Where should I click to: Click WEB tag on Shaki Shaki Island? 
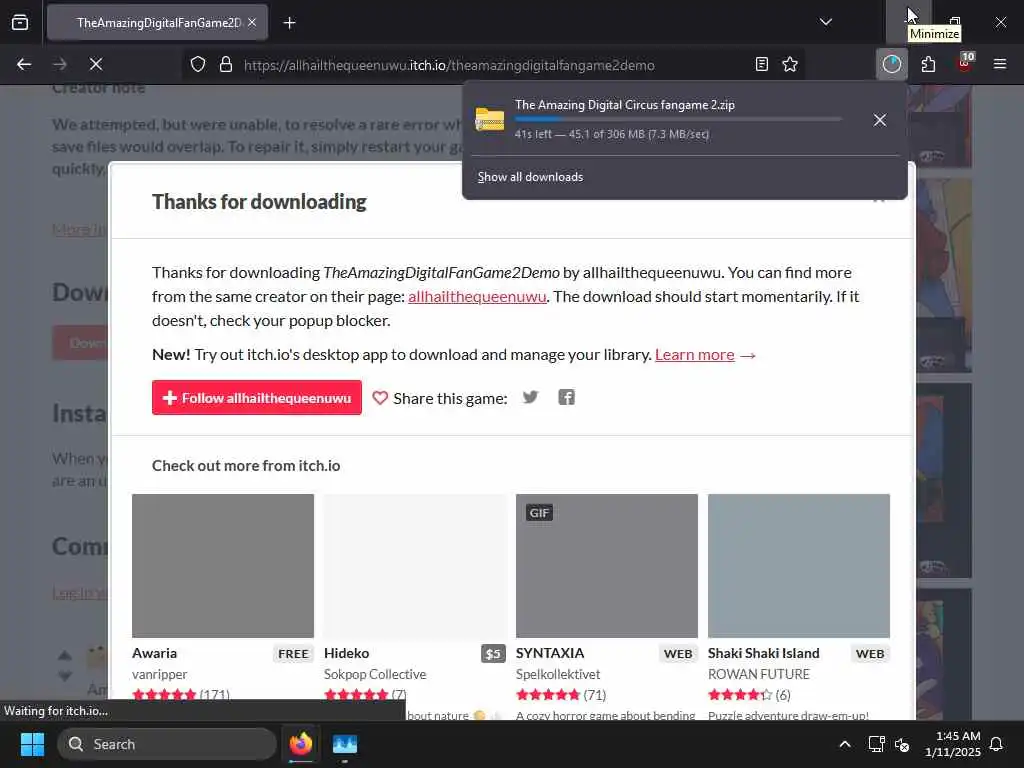[870, 654]
